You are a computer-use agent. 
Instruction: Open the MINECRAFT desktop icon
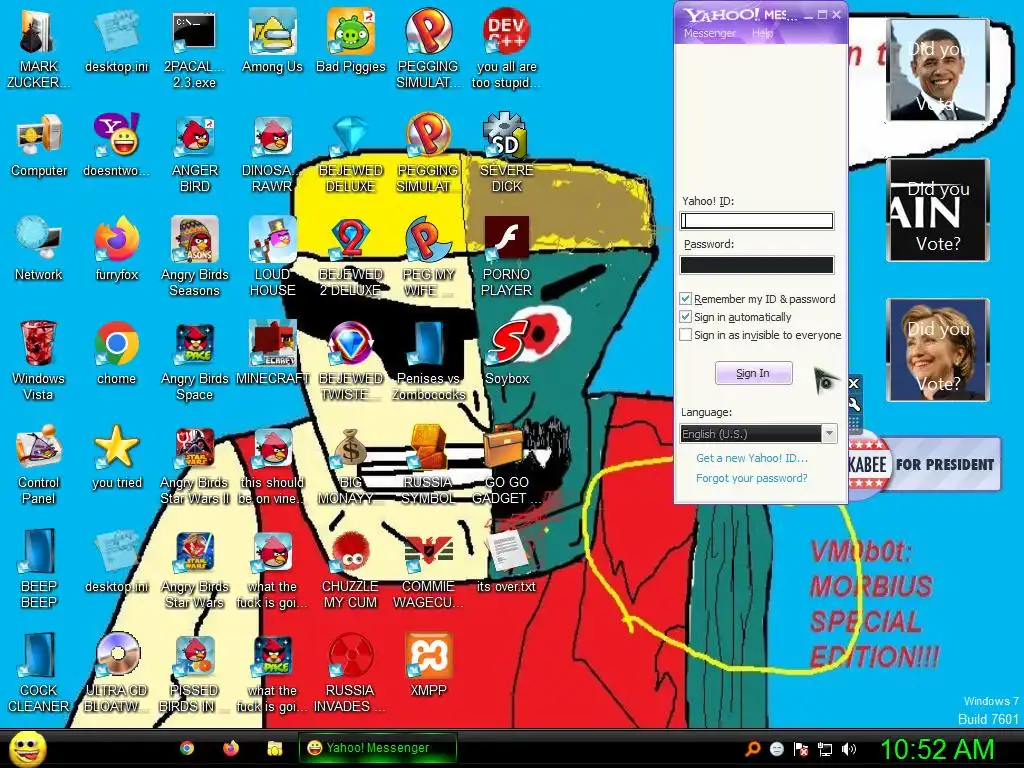[x=272, y=353]
